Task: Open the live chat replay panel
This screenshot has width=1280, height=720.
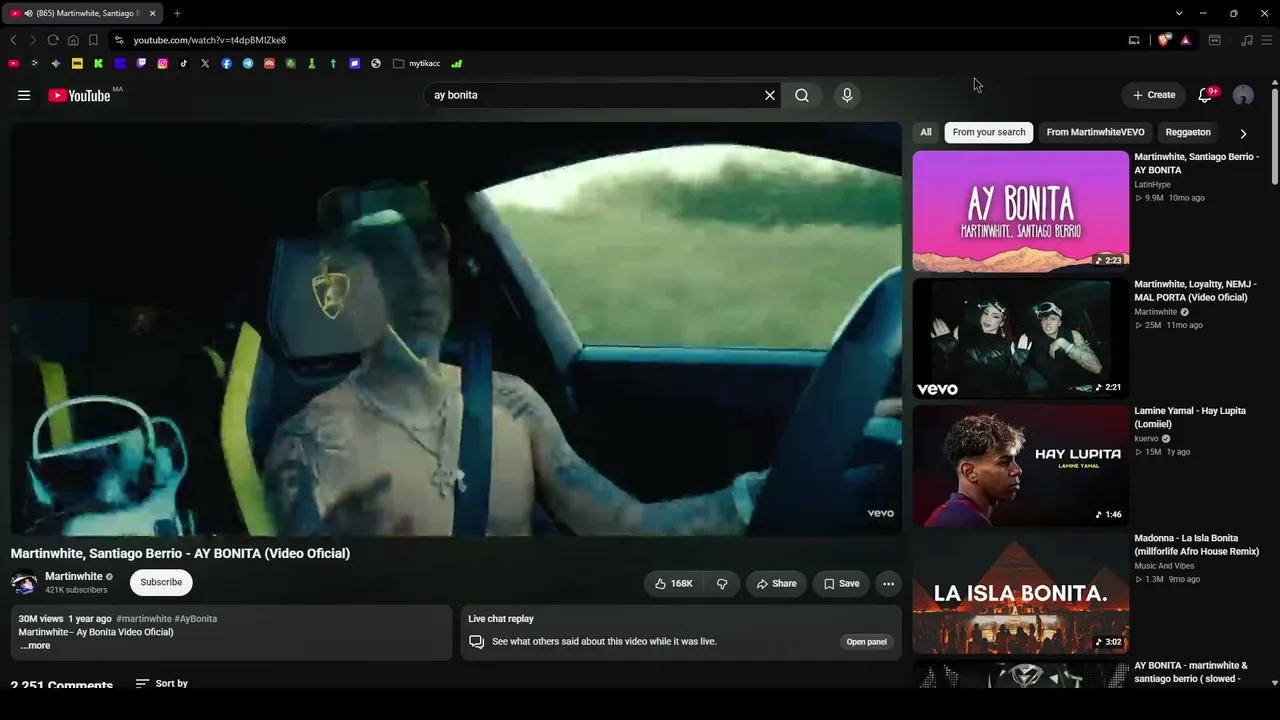Action: pos(867,642)
